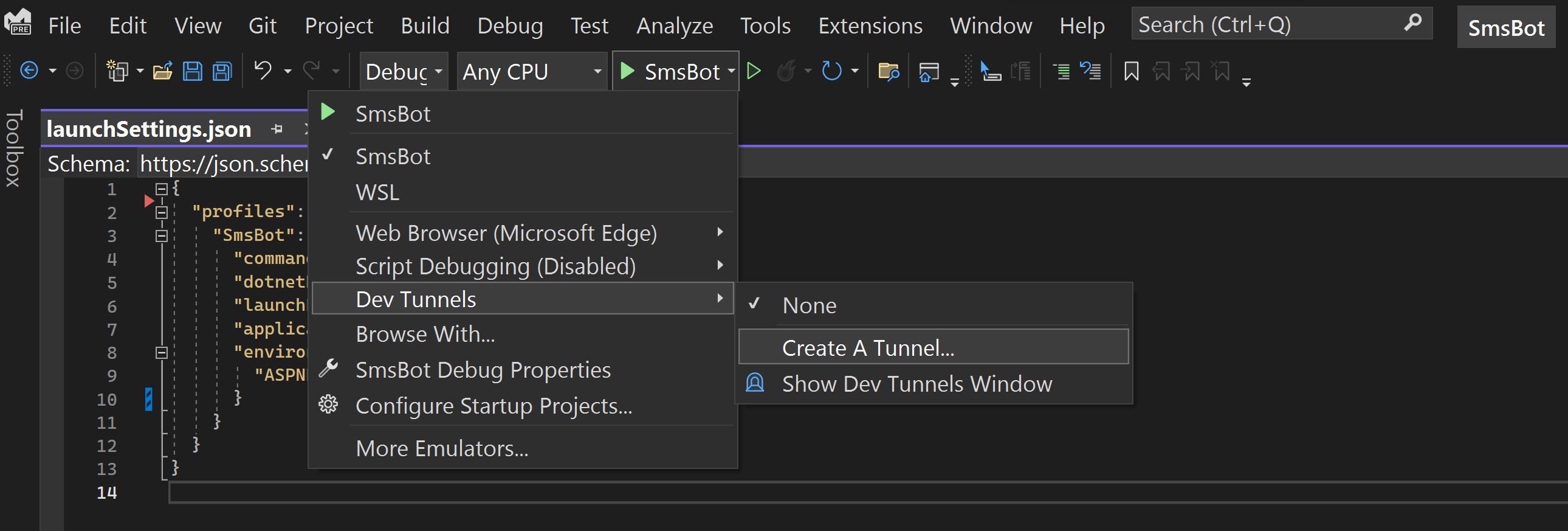Click the Navigate Backward arrow icon
Viewport: 1568px width, 531px height.
click(x=29, y=71)
